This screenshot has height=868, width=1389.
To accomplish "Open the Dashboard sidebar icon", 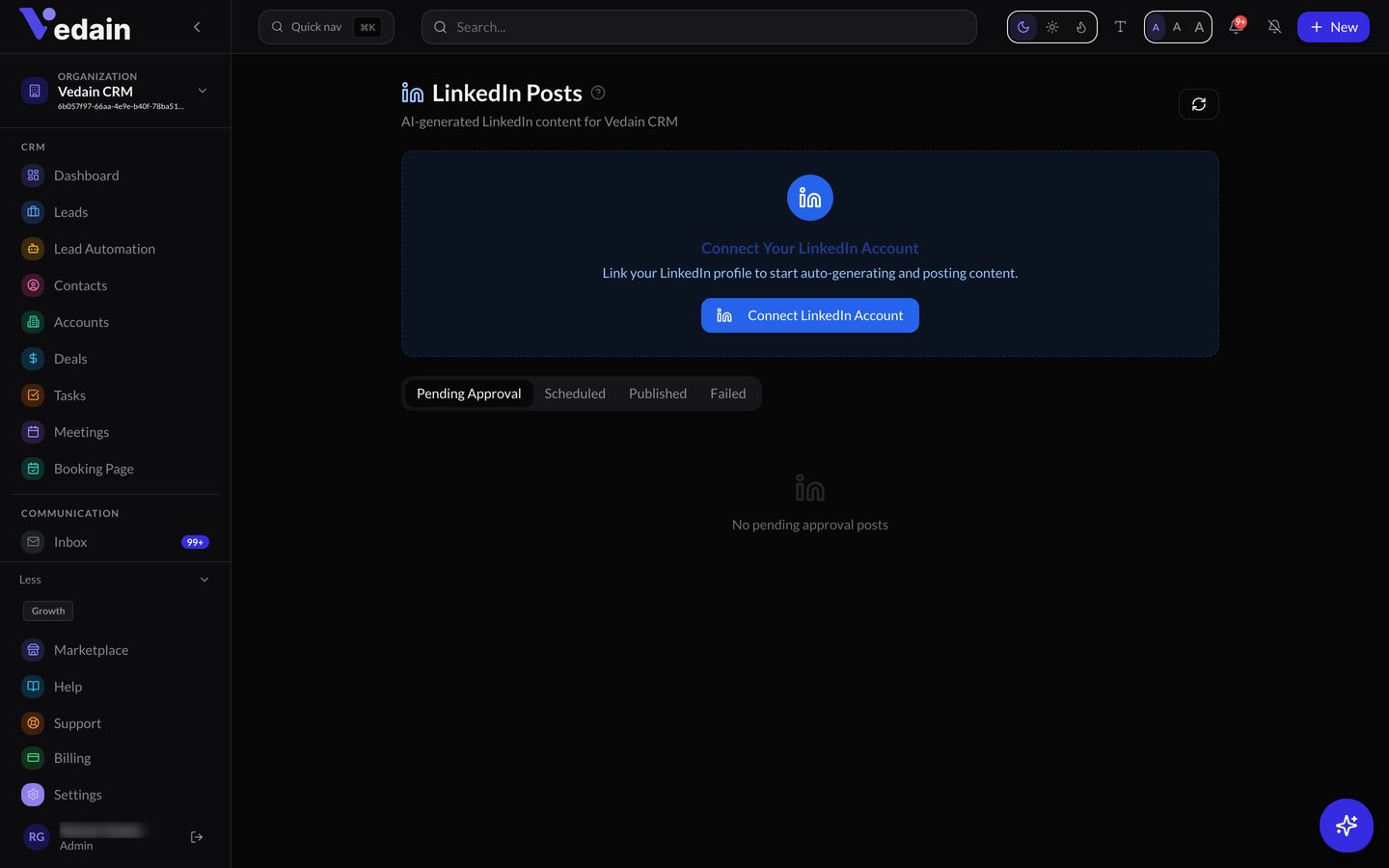I will (33, 176).
